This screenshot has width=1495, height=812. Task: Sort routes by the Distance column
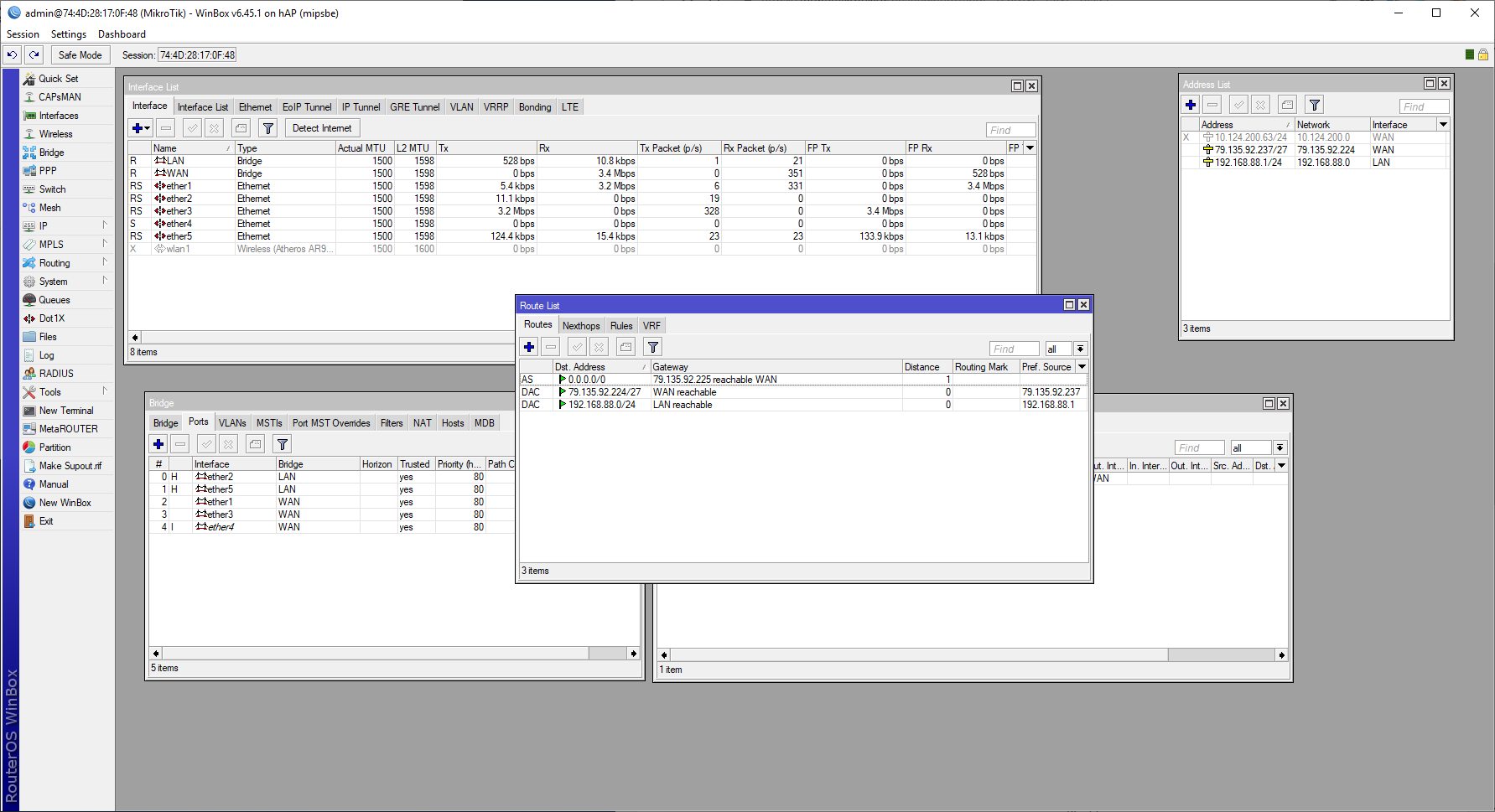point(927,367)
